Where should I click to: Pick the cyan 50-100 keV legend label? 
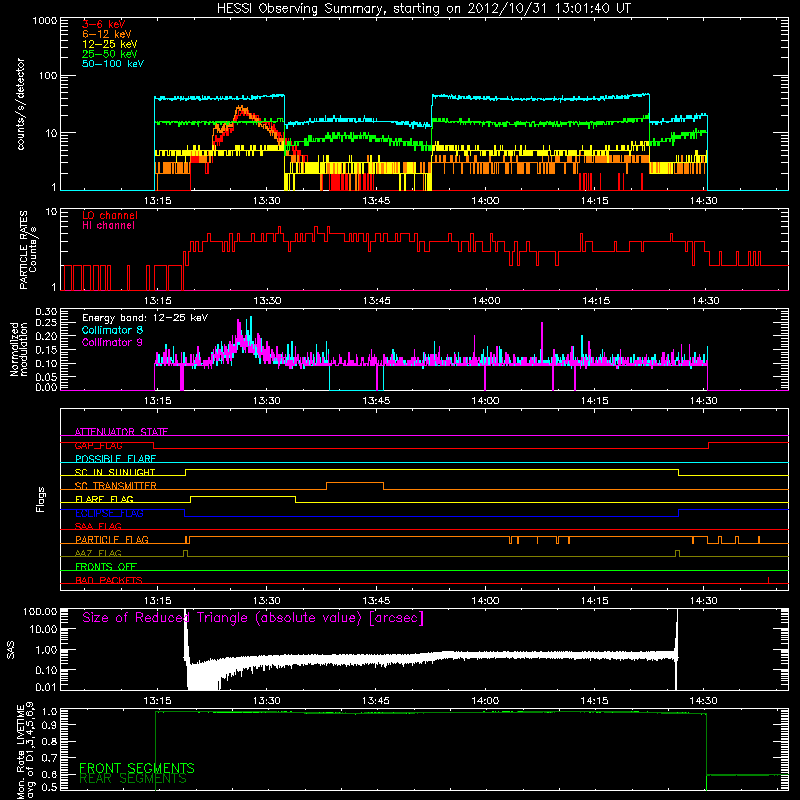point(113,64)
